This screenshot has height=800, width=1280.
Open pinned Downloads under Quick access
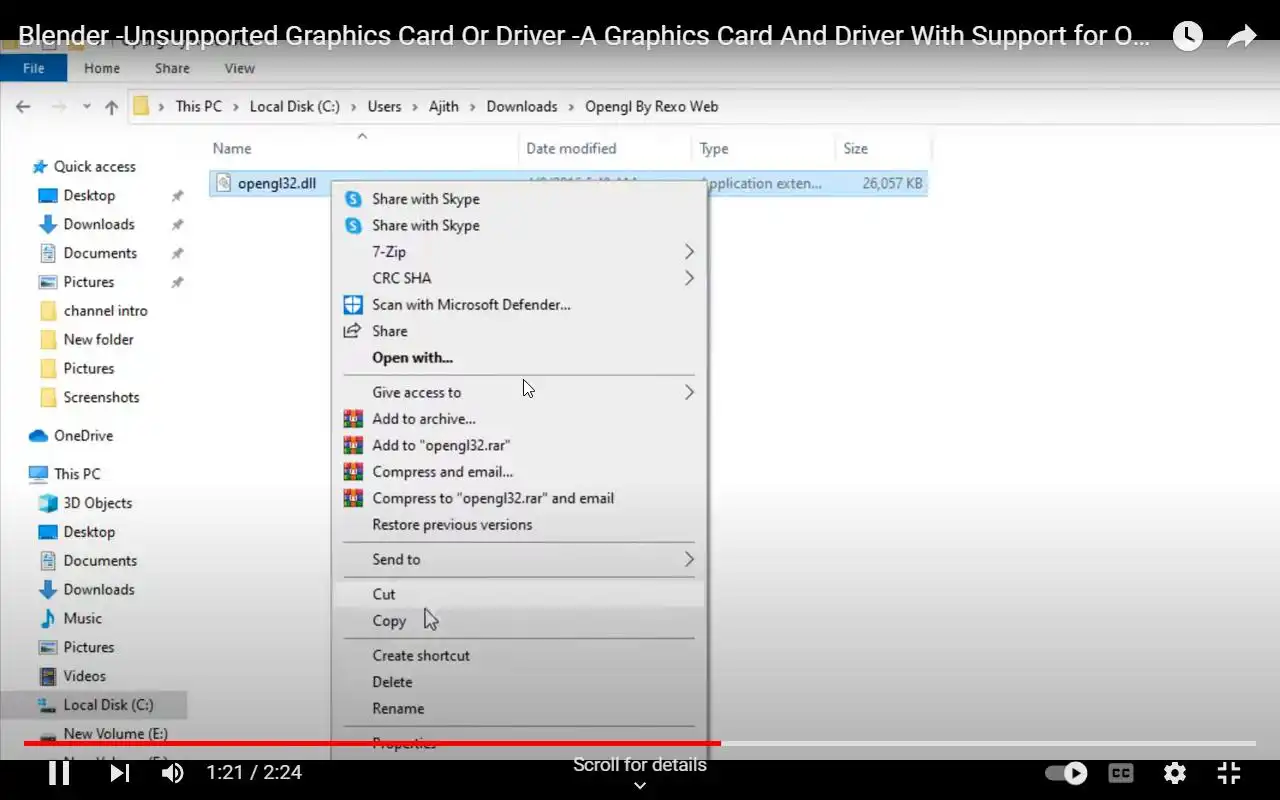(98, 225)
